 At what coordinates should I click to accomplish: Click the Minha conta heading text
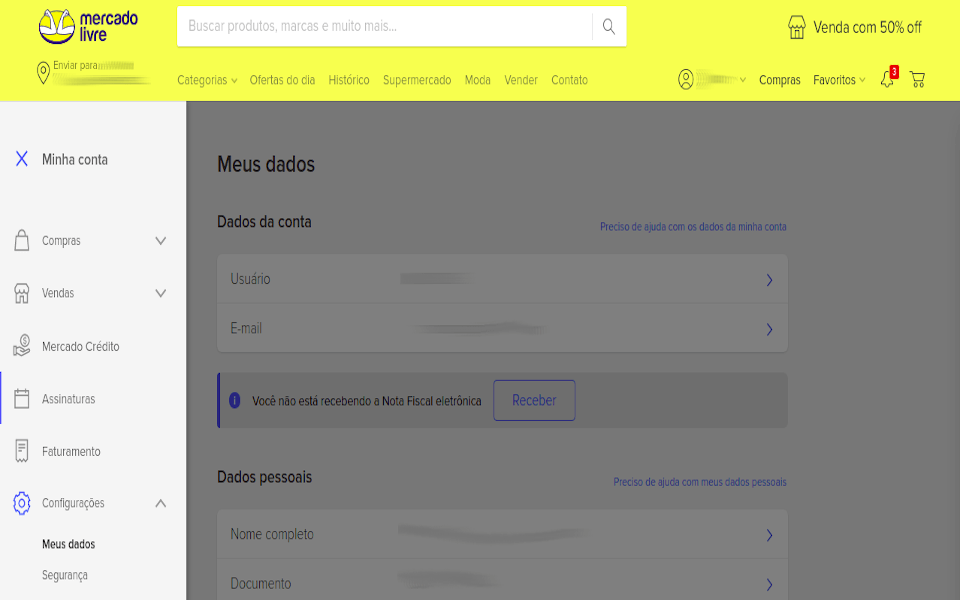tap(75, 160)
